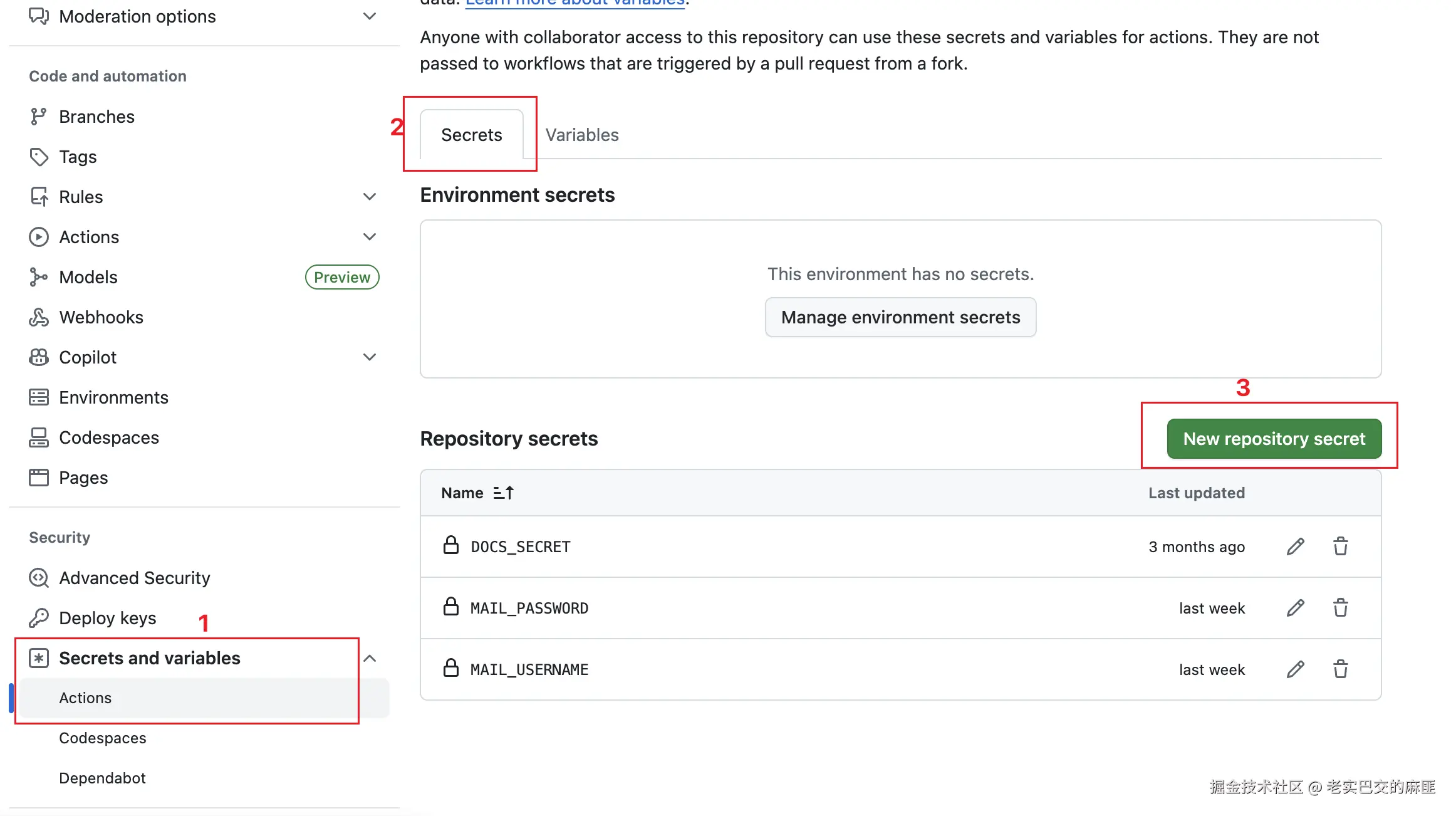Go to Models Preview sidebar item
The image size is (1456, 816).
click(88, 277)
